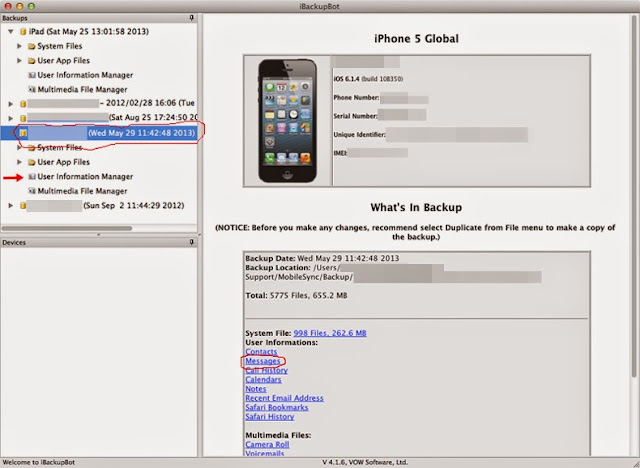
Task: Collapse the iPad backup tree node
Action: [11, 31]
